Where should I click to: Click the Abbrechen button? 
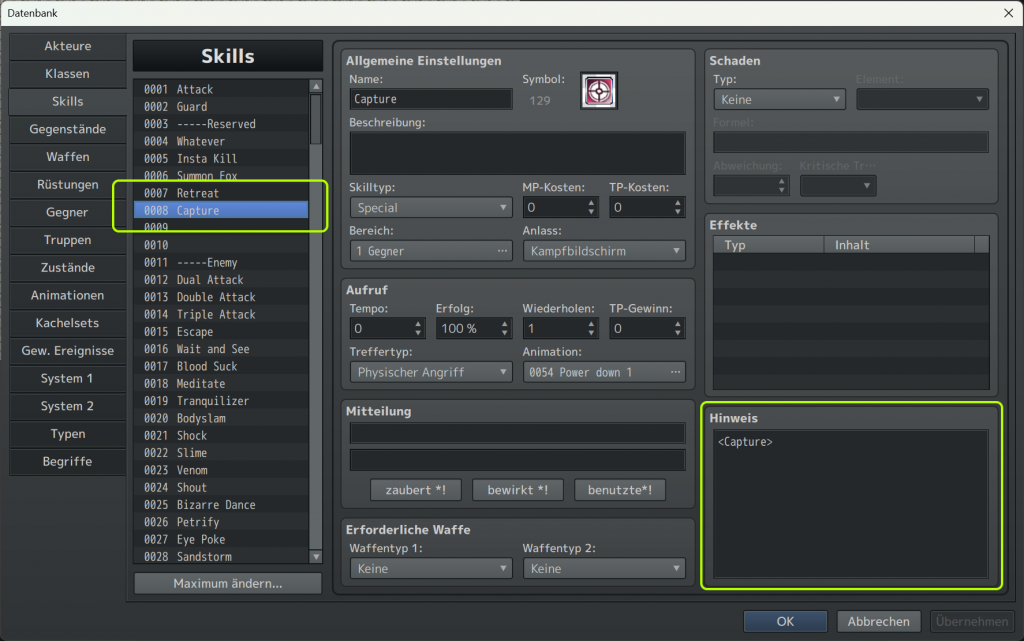pos(880,621)
